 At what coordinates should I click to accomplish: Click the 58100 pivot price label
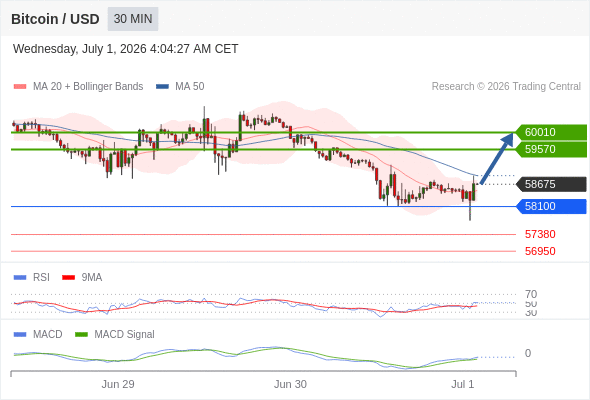[x=552, y=207]
